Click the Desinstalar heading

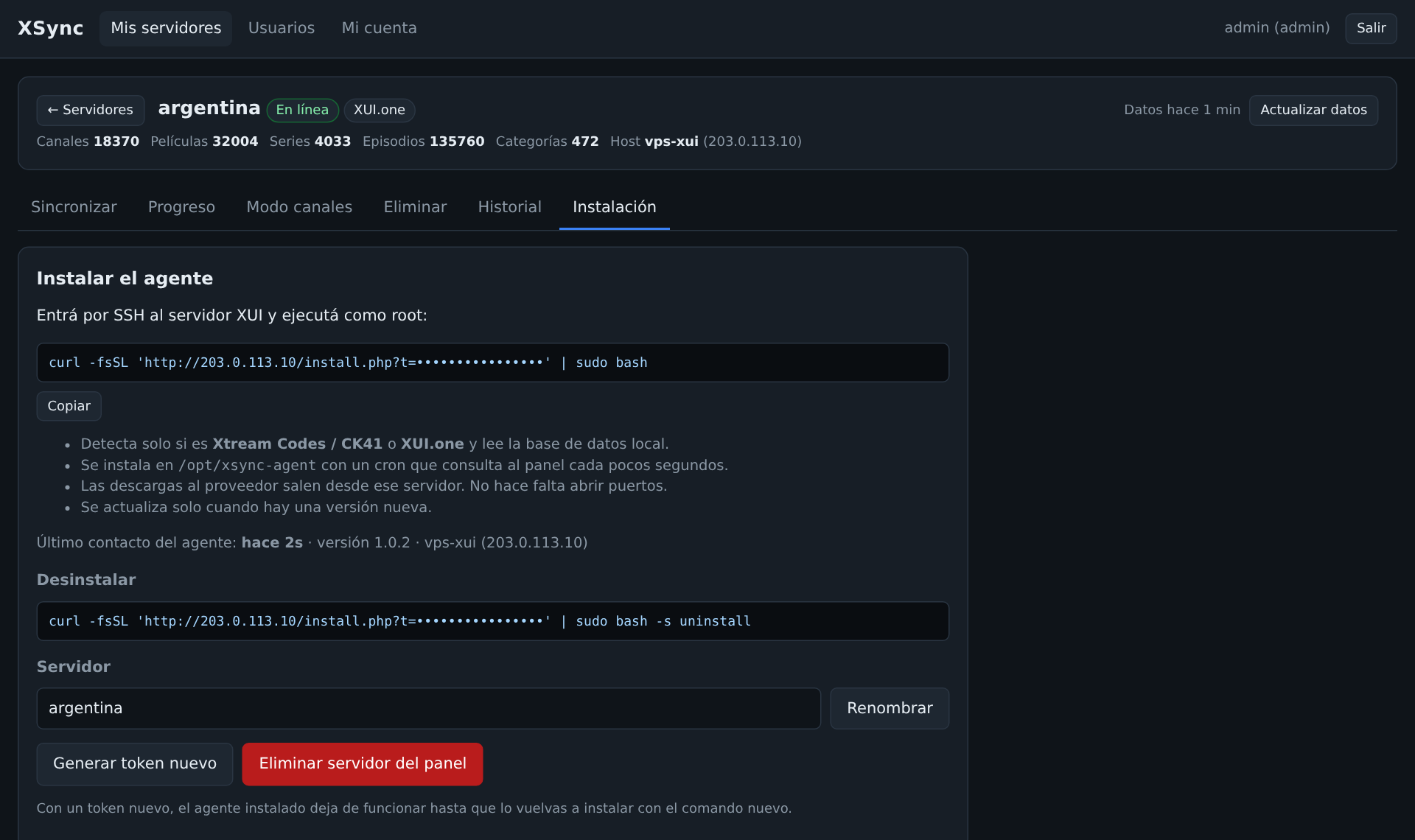click(86, 580)
